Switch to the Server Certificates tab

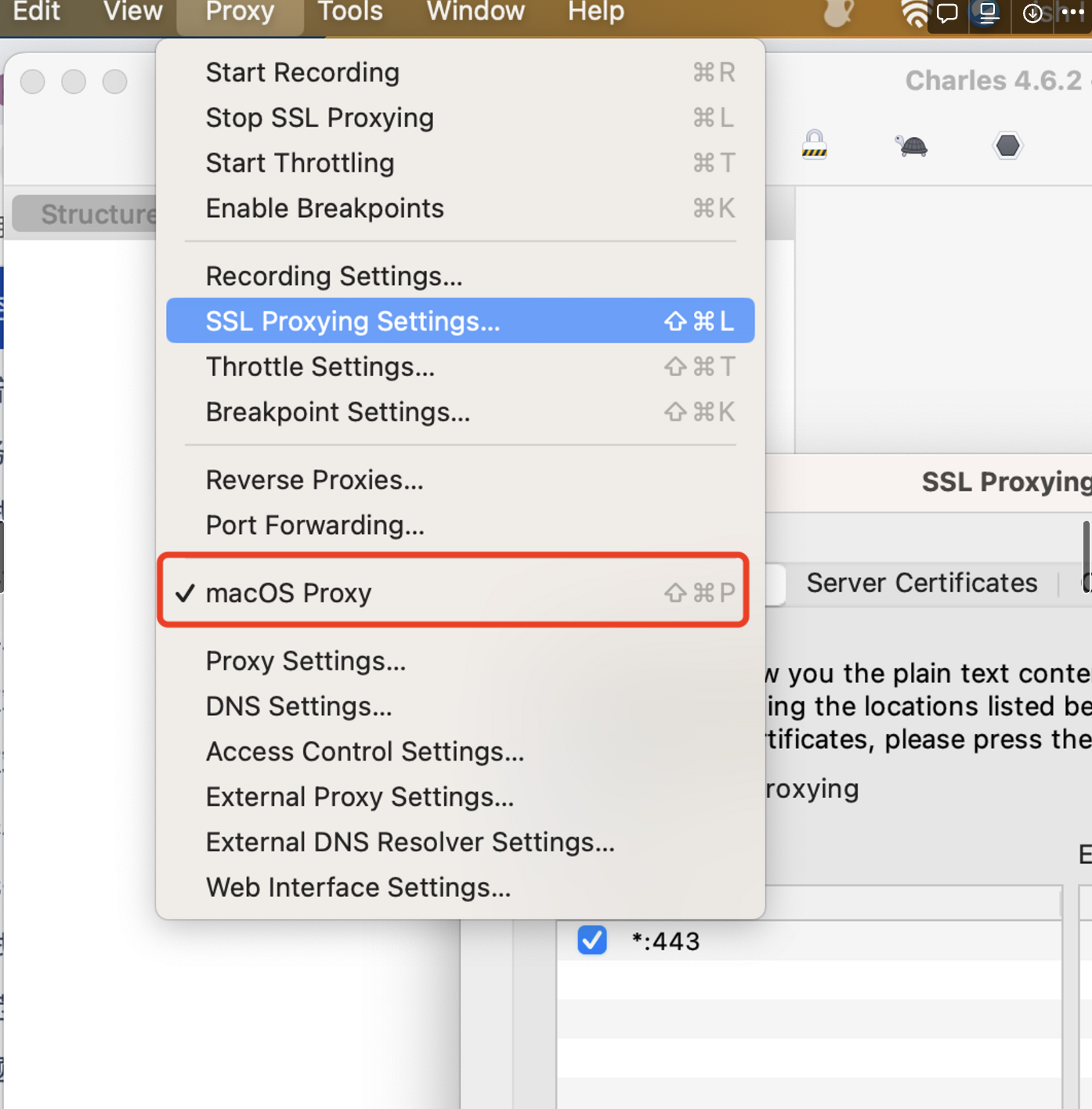pyautogui.click(x=920, y=583)
